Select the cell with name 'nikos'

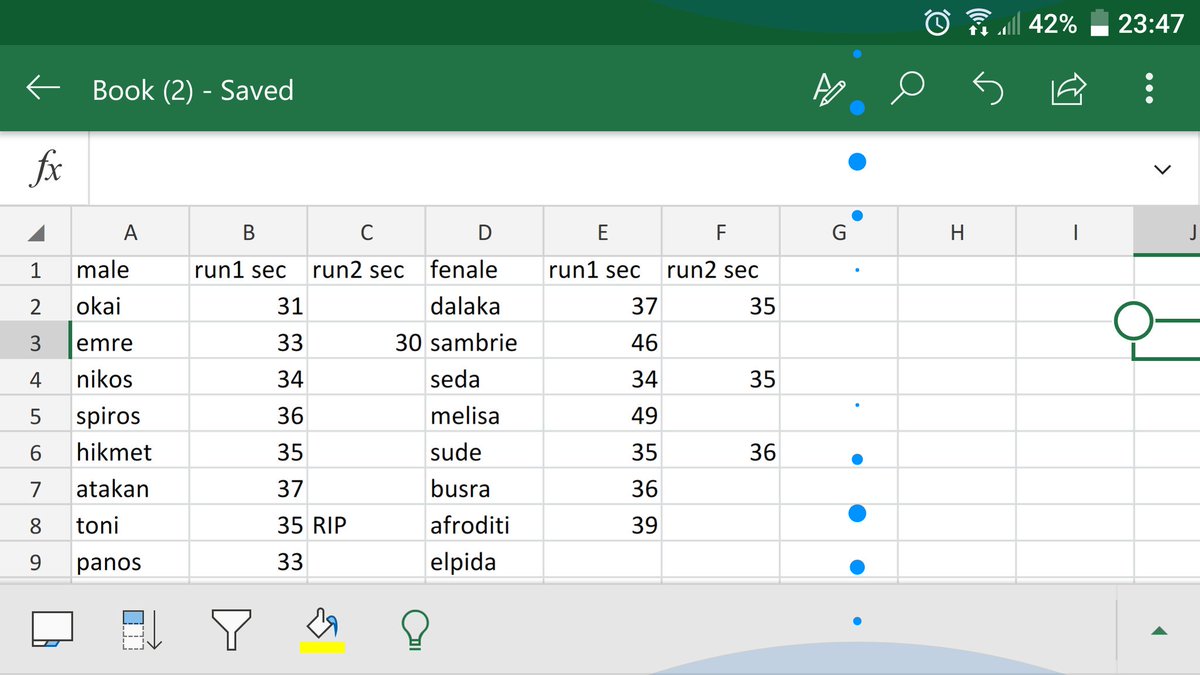130,379
